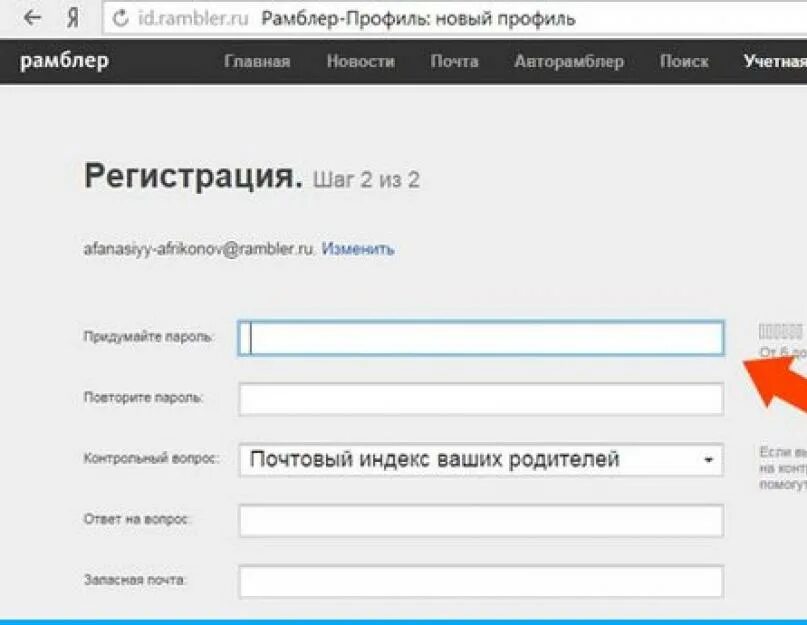Focus the Запасная почта field
This screenshot has height=625, width=807.
pos(481,581)
